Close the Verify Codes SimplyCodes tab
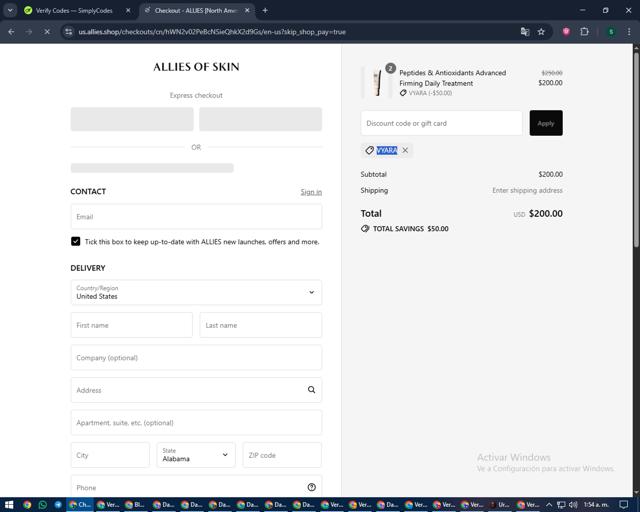 128,11
